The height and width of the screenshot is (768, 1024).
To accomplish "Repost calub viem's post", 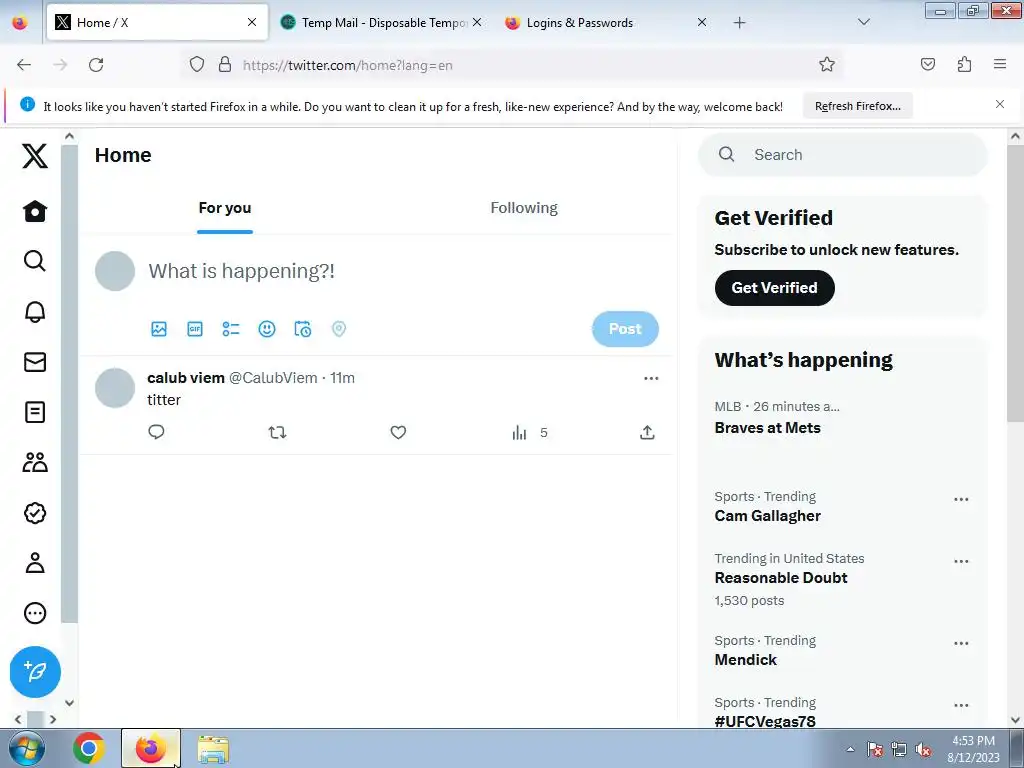I will click(x=278, y=432).
